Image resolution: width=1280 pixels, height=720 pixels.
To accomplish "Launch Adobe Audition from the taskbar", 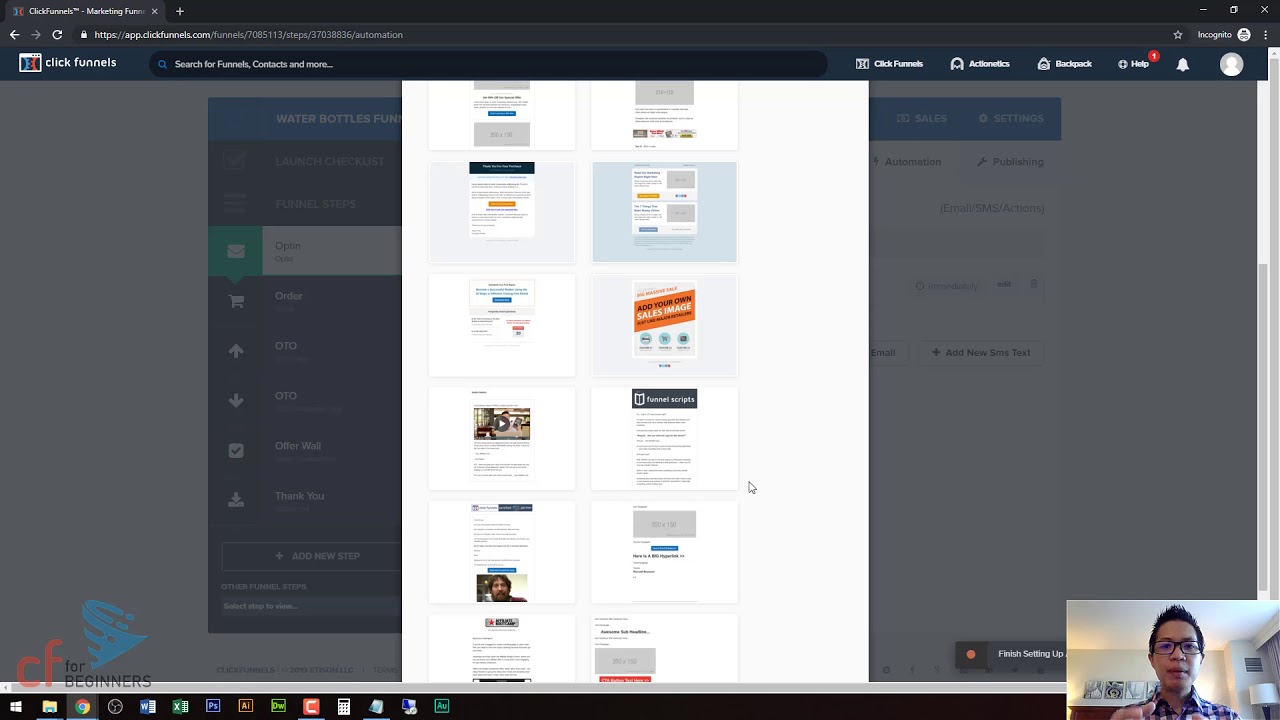I will click(x=441, y=707).
